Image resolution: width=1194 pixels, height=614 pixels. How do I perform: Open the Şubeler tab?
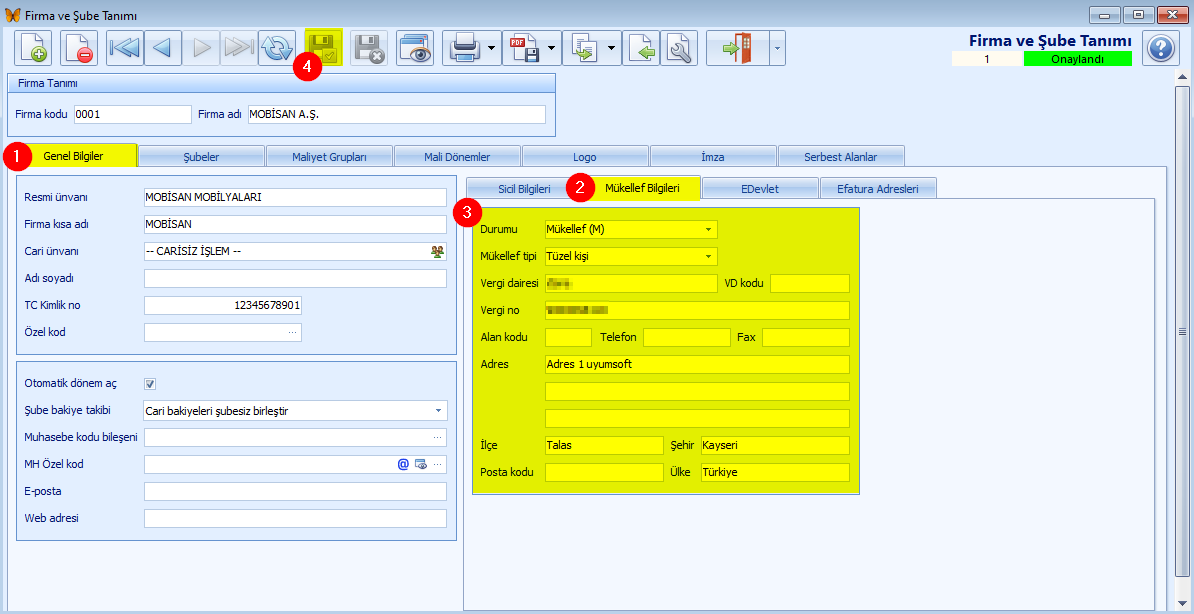201,157
